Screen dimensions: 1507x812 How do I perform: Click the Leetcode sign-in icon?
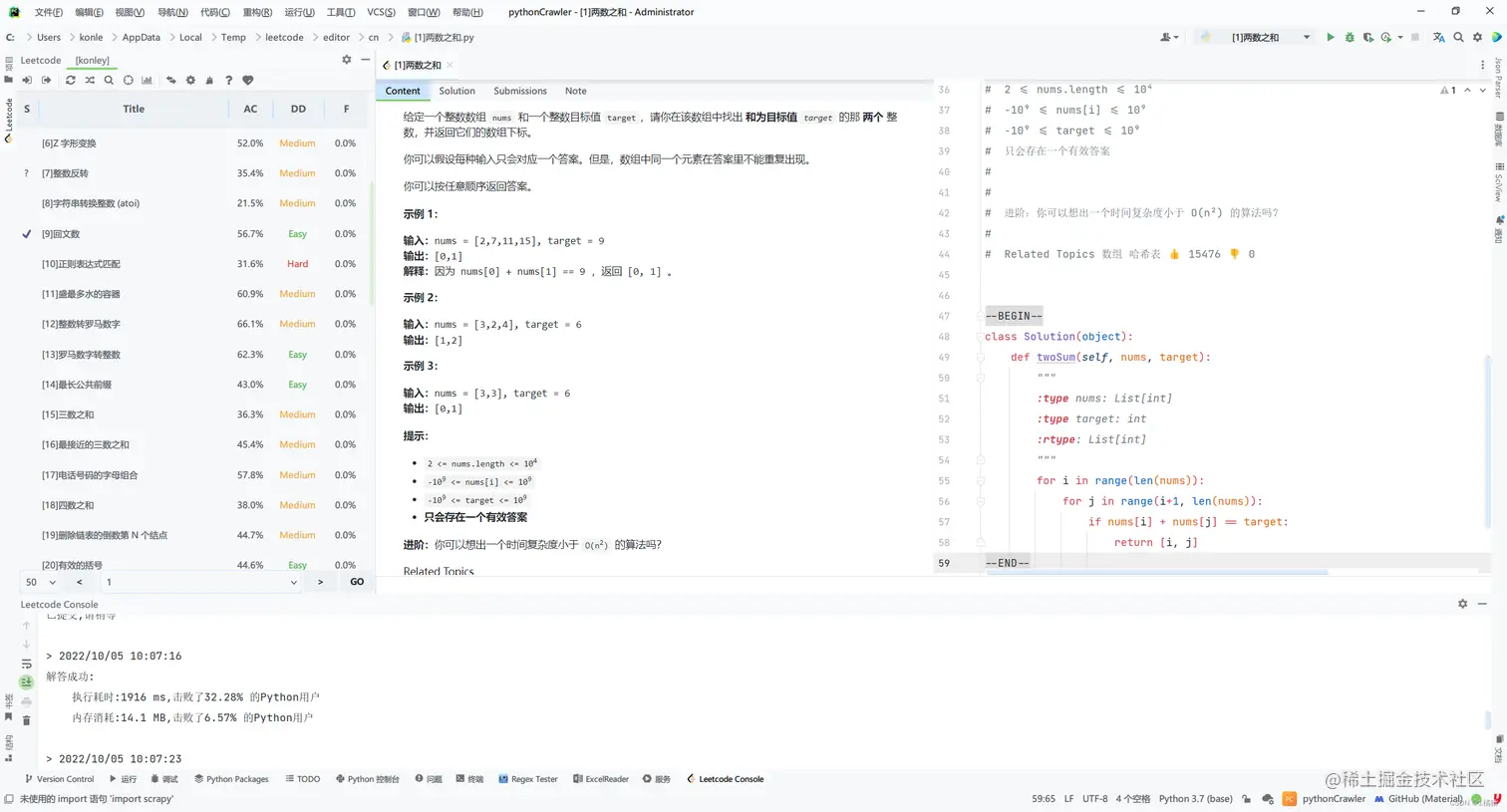click(27, 80)
